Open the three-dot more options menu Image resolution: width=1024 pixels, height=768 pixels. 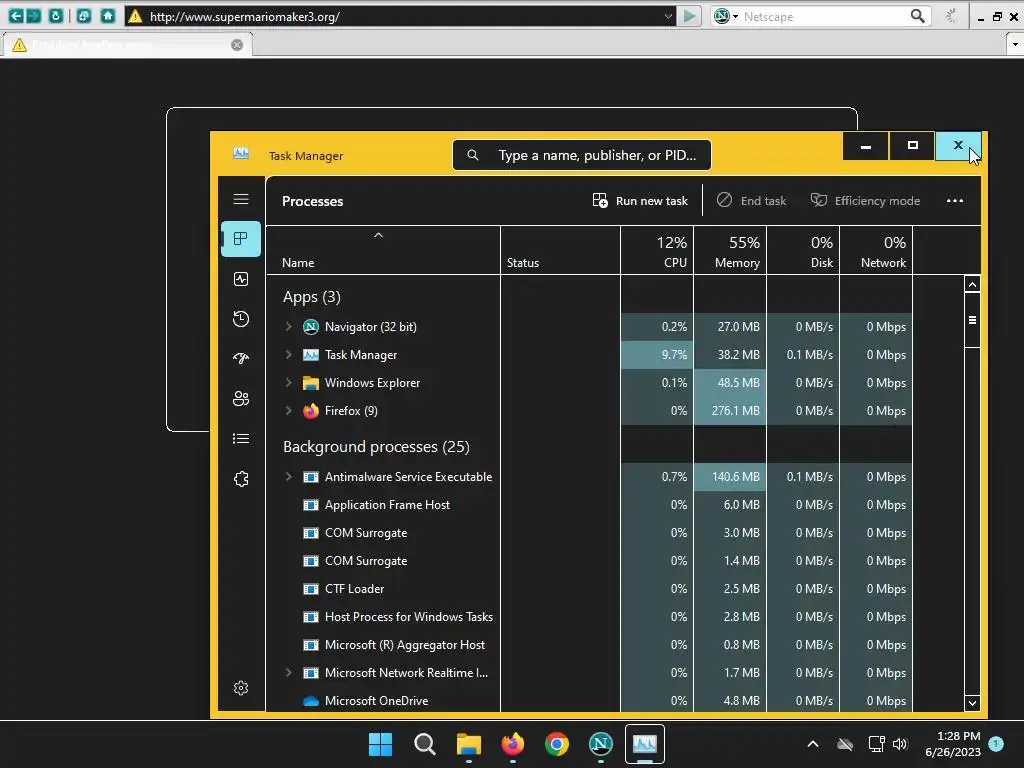coord(955,200)
